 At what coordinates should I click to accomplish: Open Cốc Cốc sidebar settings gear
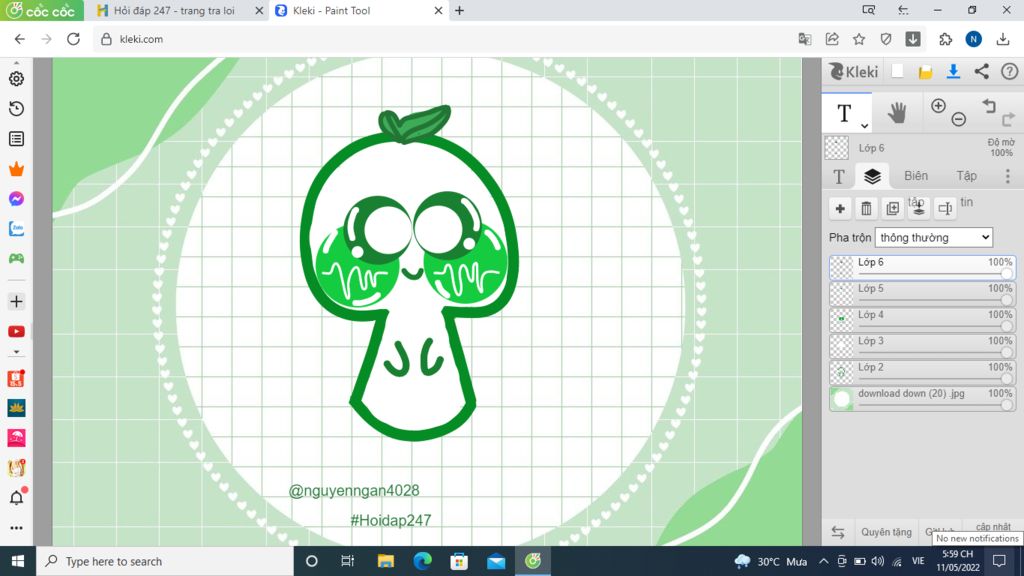pyautogui.click(x=16, y=78)
